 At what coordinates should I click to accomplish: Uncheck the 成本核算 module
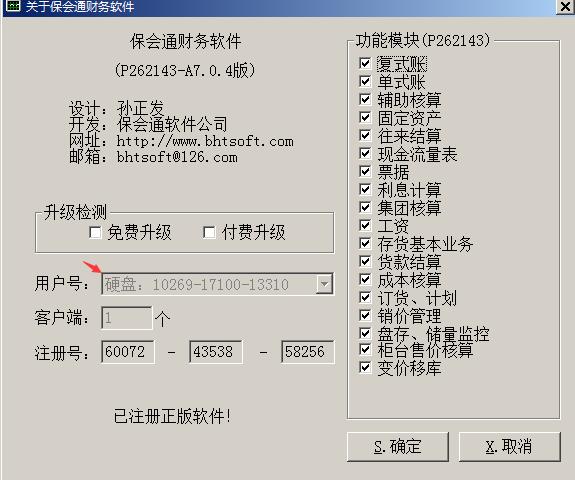(x=365, y=279)
